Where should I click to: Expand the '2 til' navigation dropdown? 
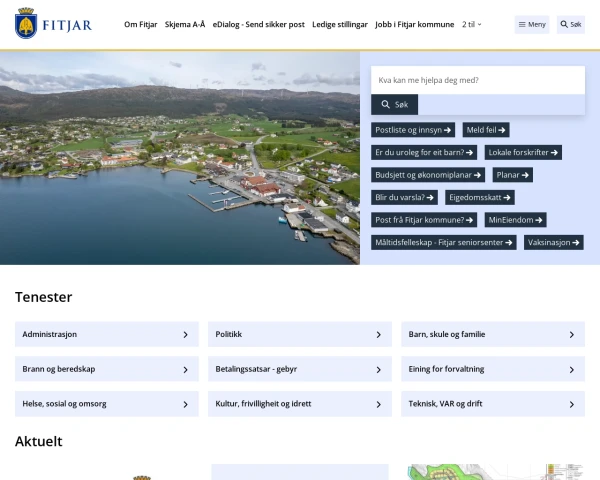coord(472,24)
